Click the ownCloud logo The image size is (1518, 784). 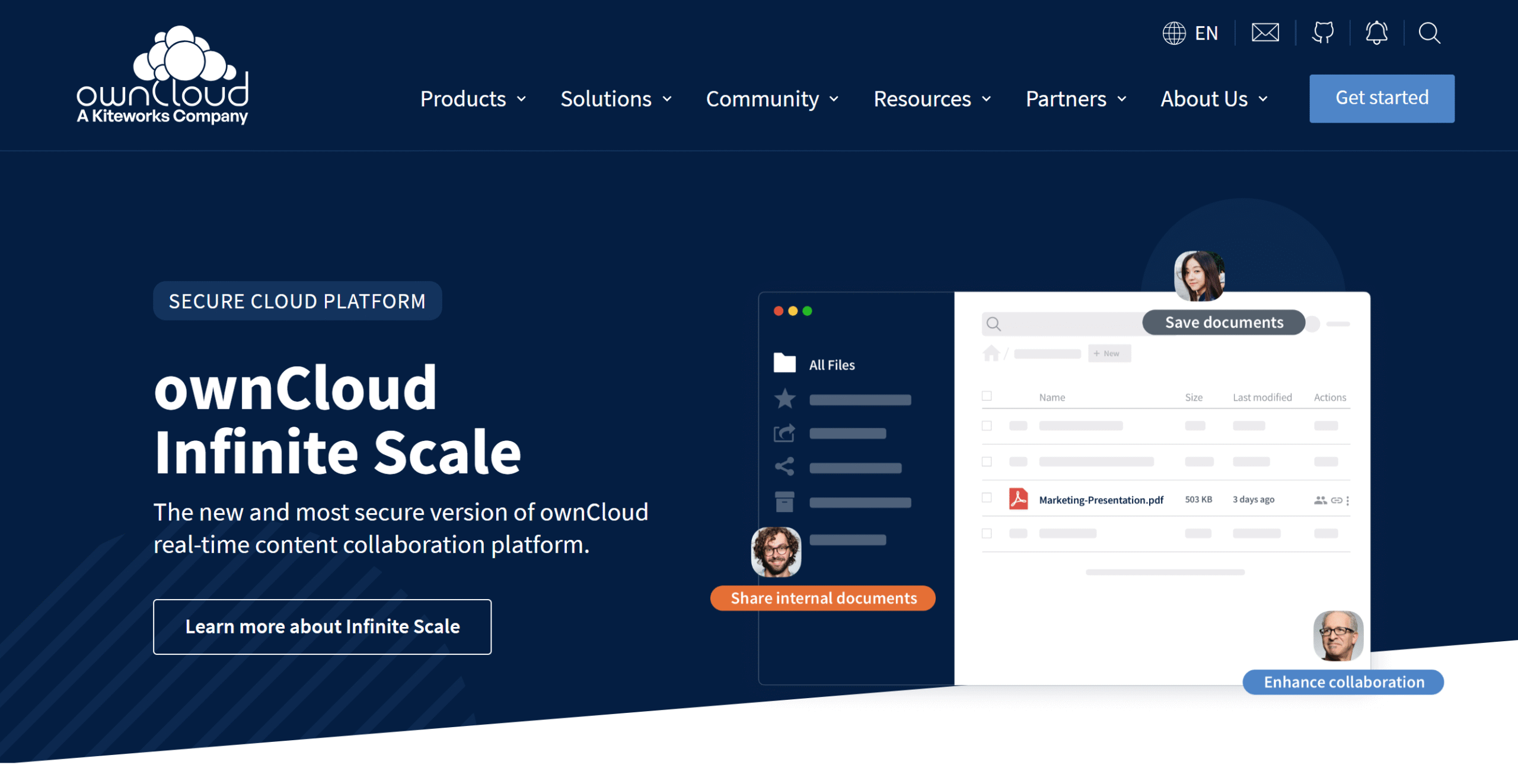162,75
